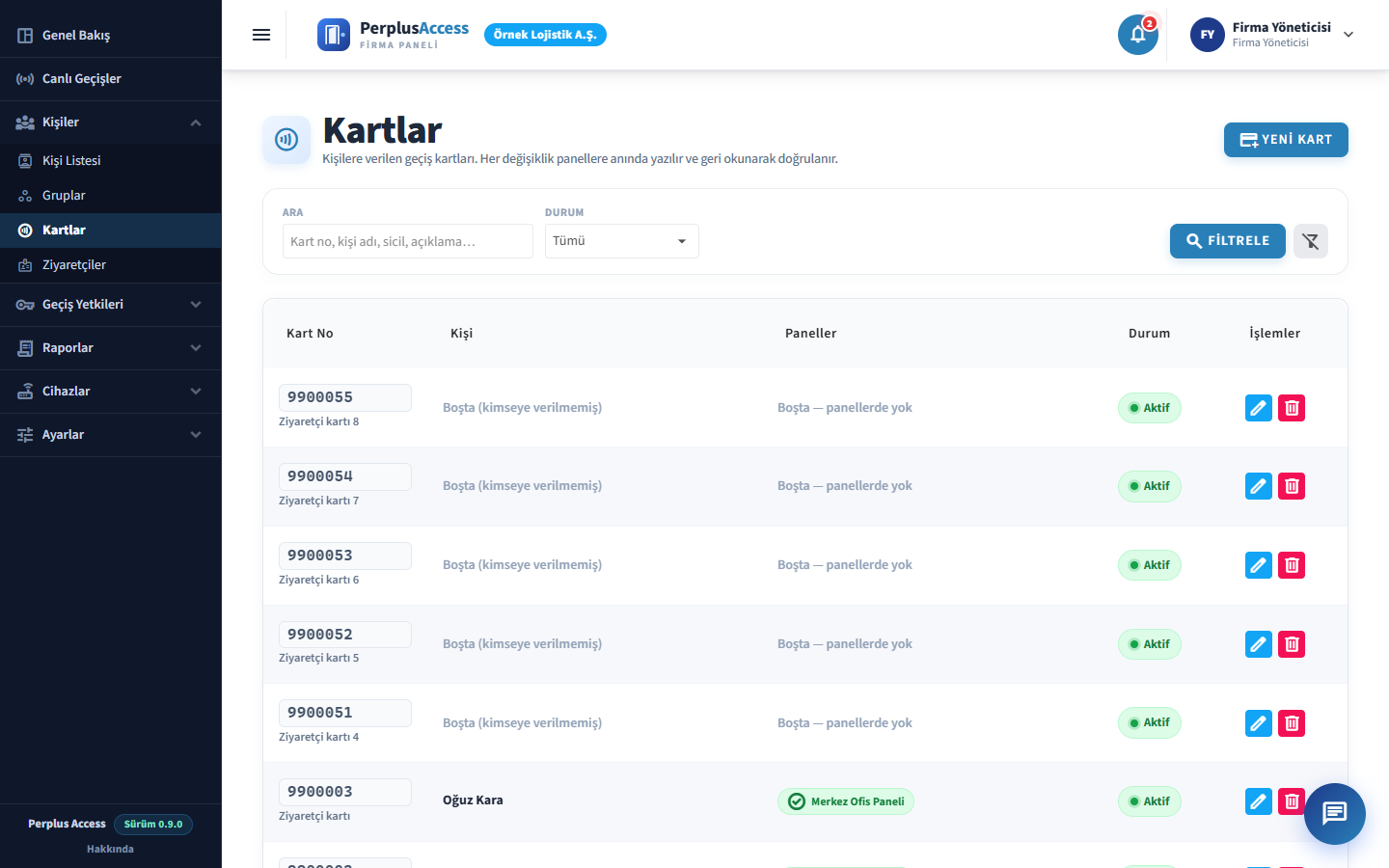Screen dimensions: 1389x868
Task: Delete card 9900054 with trash icon
Action: (x=1292, y=486)
